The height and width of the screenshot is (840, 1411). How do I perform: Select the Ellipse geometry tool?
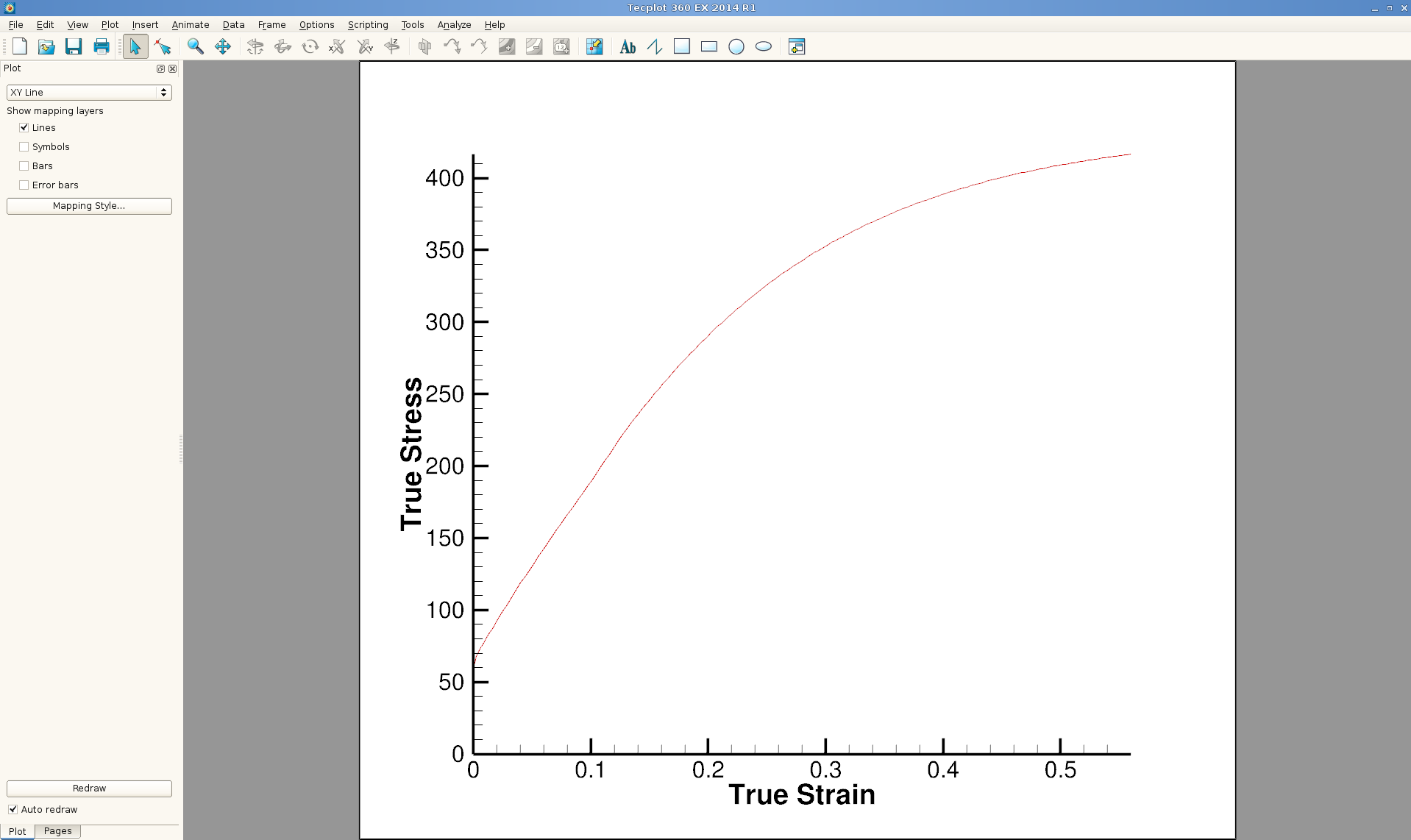(x=764, y=46)
